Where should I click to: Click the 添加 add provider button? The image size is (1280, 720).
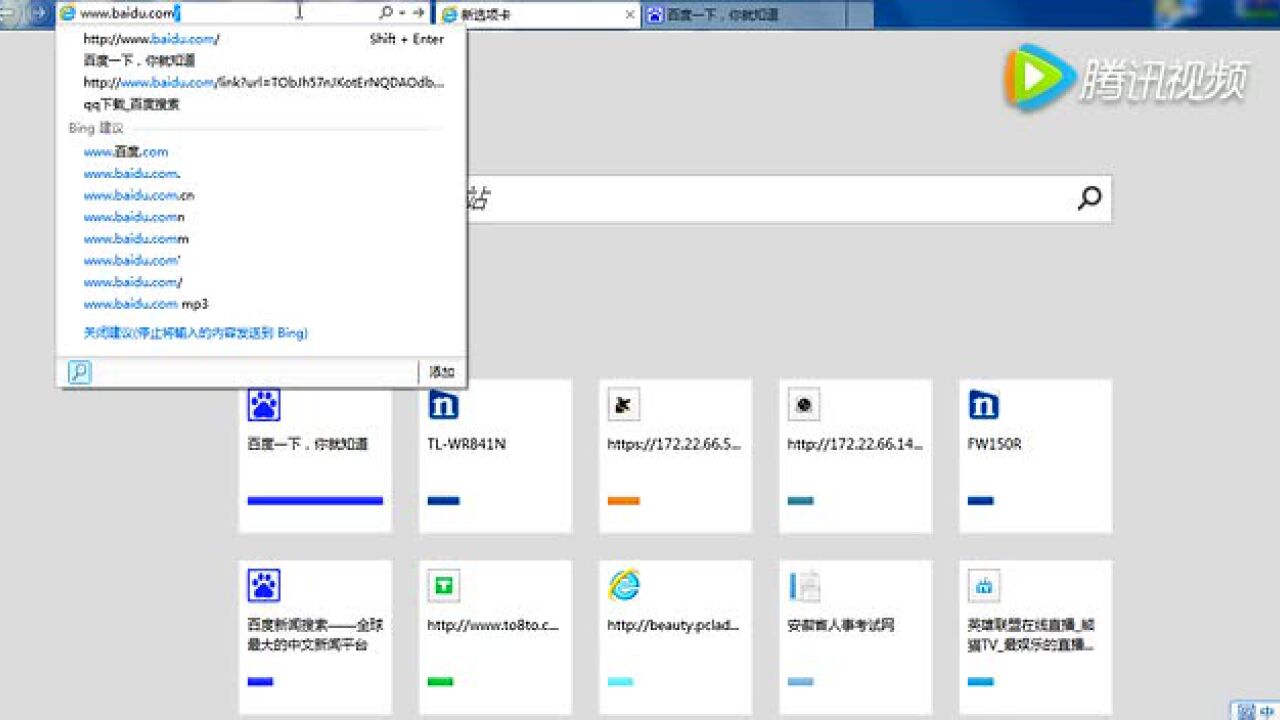(442, 372)
